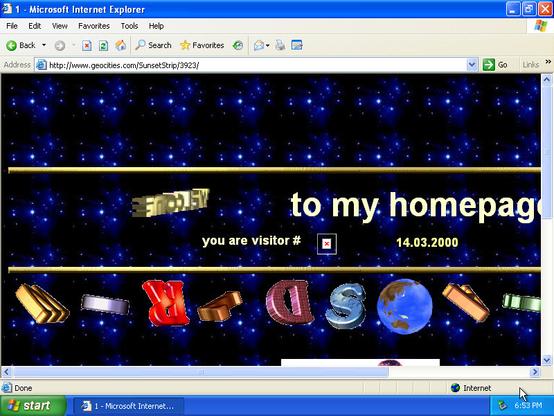Open the Tools menu
The image size is (554, 416).
coord(129,26)
